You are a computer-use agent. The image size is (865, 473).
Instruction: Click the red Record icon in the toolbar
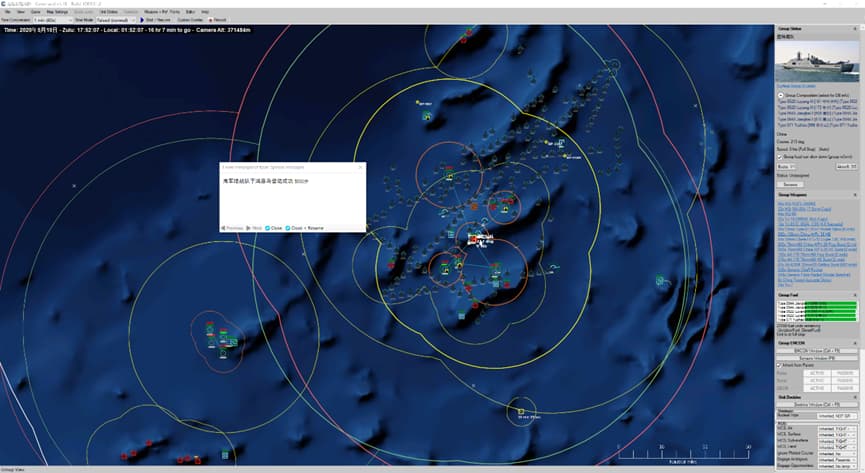point(211,20)
